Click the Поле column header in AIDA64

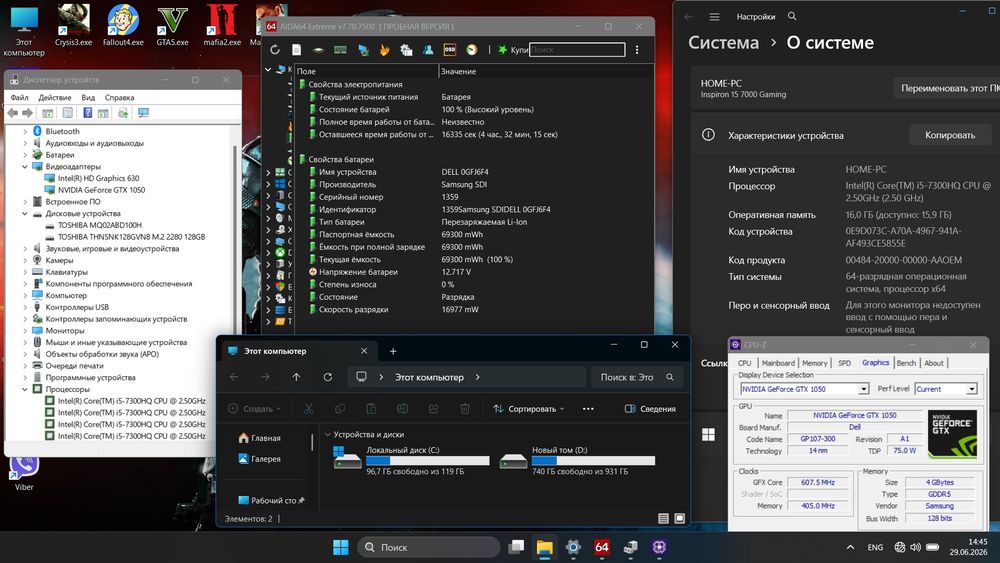366,71
